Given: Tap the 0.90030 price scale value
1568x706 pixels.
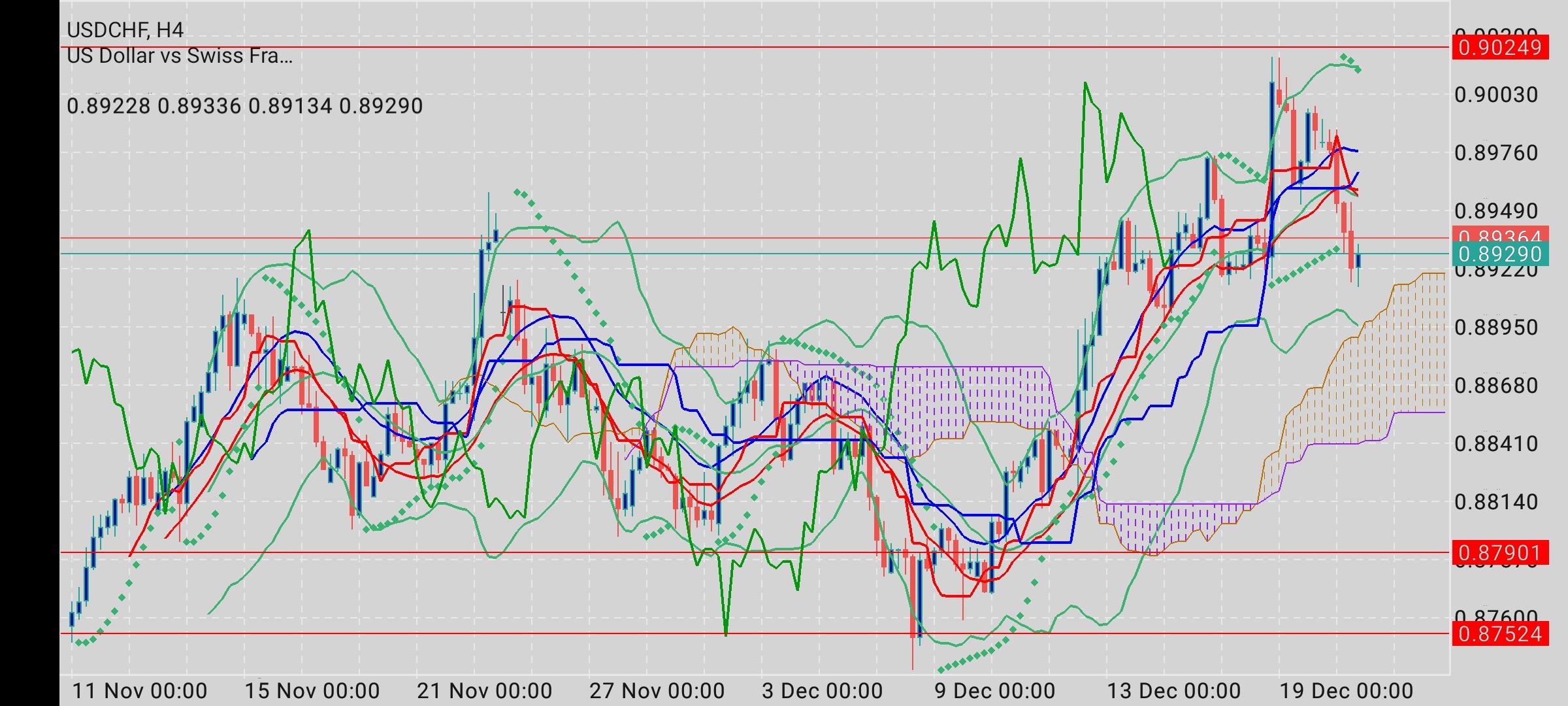Looking at the screenshot, I should [x=1496, y=95].
